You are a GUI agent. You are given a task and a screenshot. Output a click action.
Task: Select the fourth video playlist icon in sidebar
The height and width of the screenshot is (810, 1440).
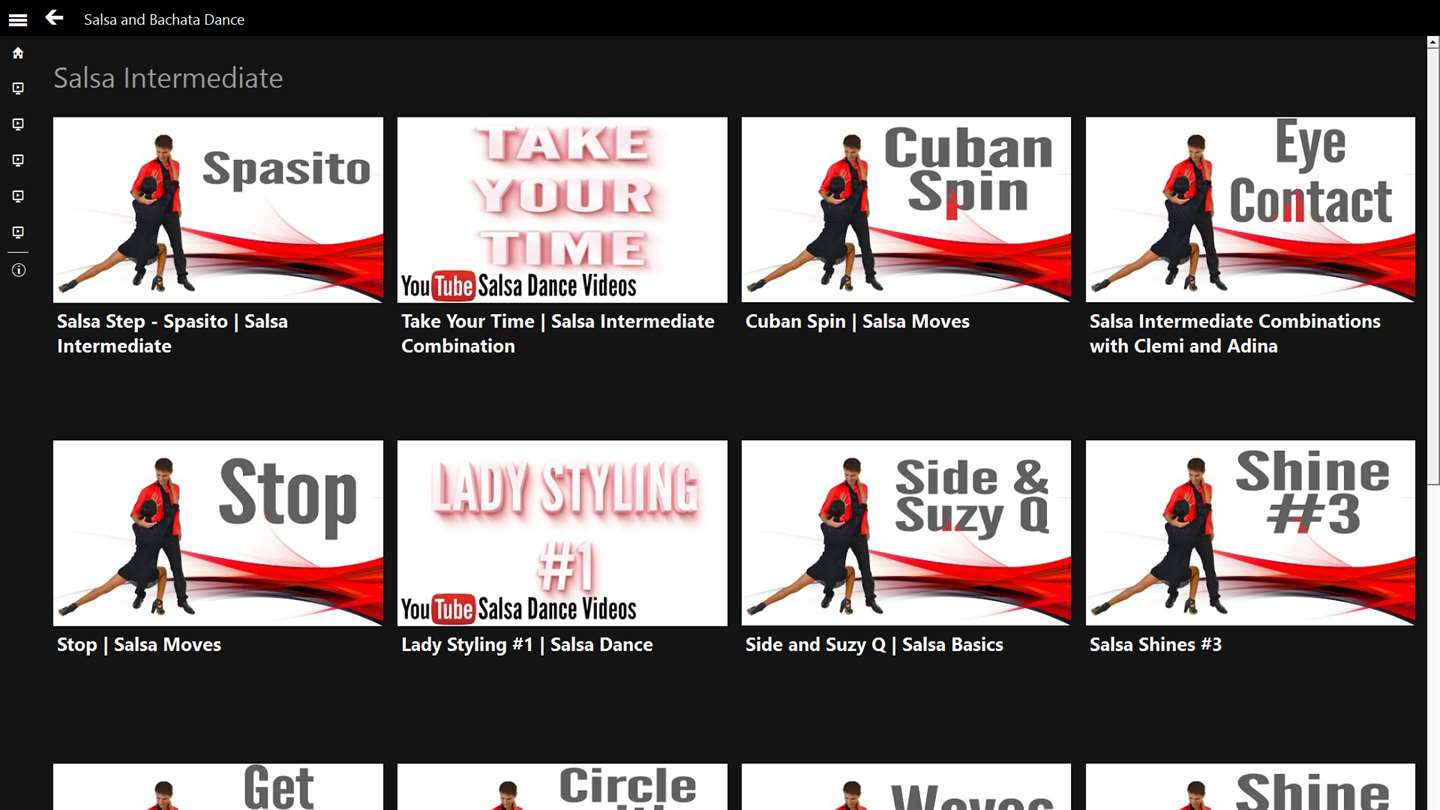click(x=18, y=197)
